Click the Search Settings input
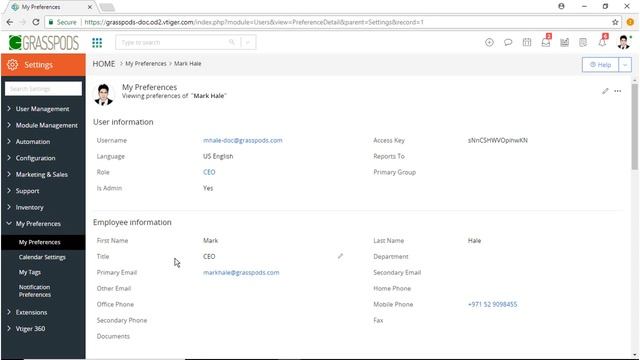 (x=43, y=89)
